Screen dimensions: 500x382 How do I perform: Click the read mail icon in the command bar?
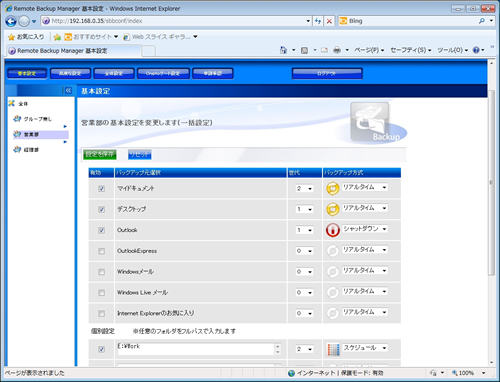point(324,50)
